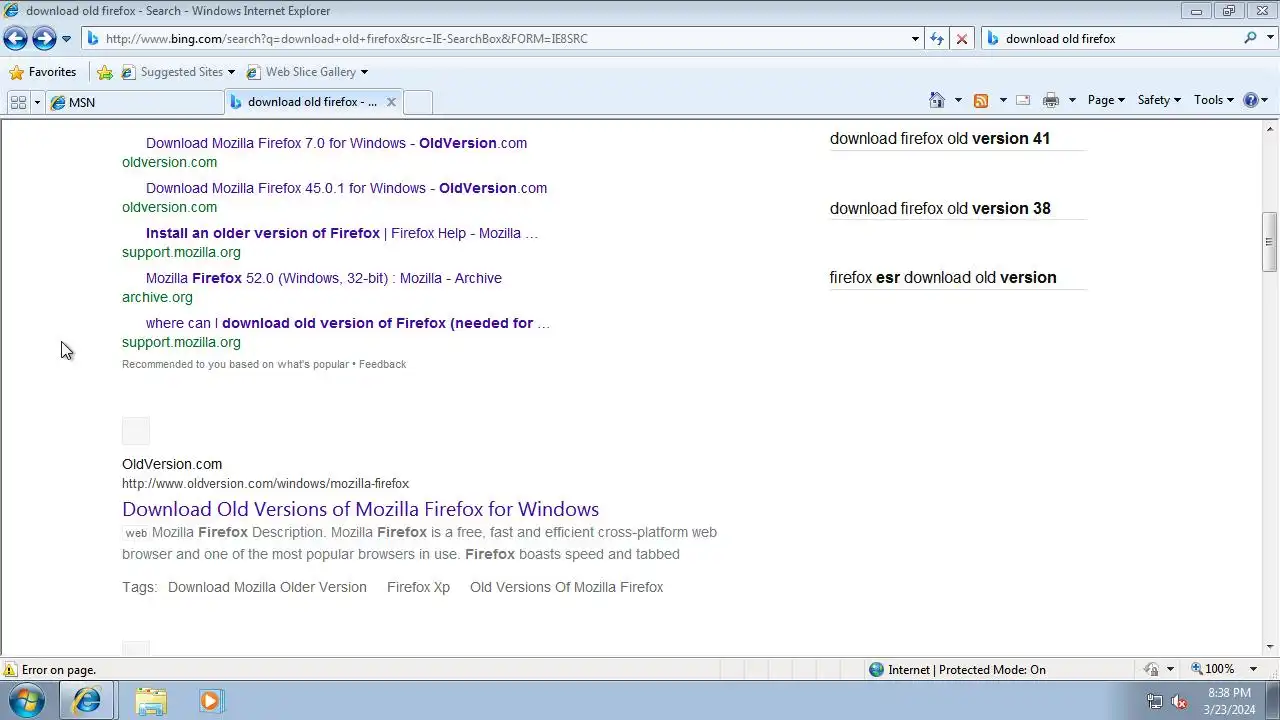Click the 'Error on page' warning icon
The height and width of the screenshot is (720, 1280).
[x=10, y=670]
